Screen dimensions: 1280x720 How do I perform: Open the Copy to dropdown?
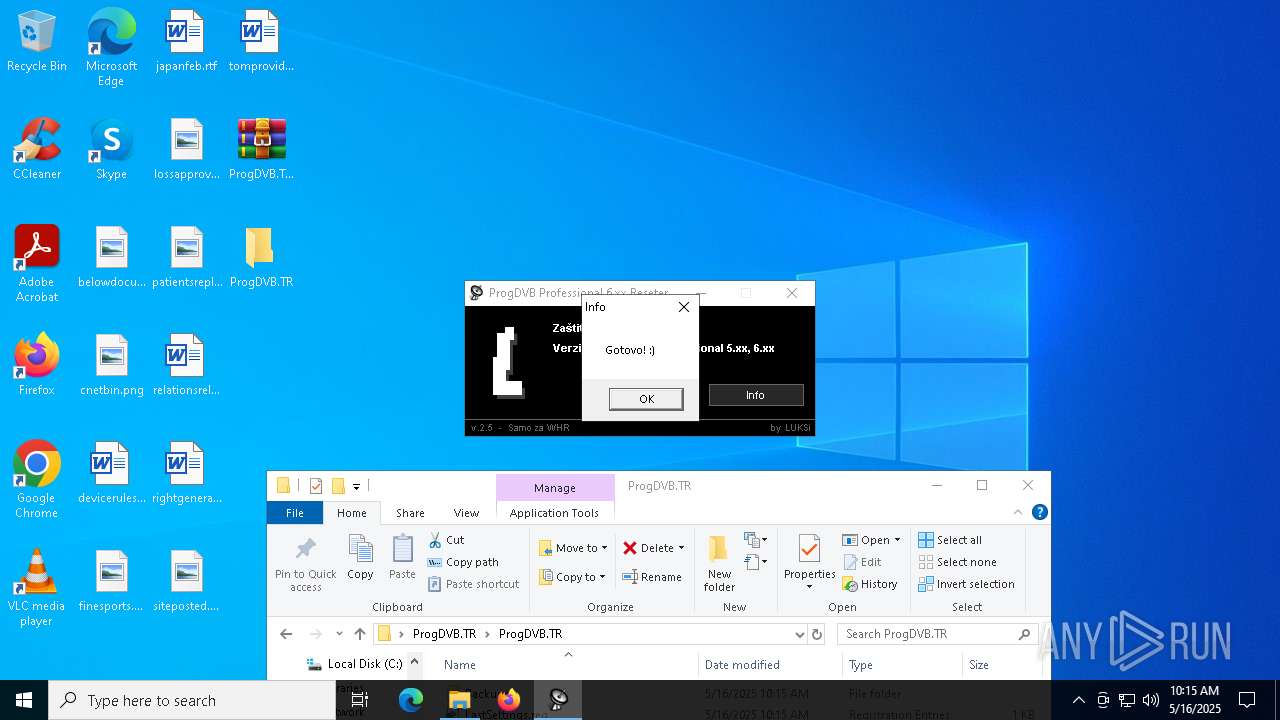pyautogui.click(x=572, y=577)
